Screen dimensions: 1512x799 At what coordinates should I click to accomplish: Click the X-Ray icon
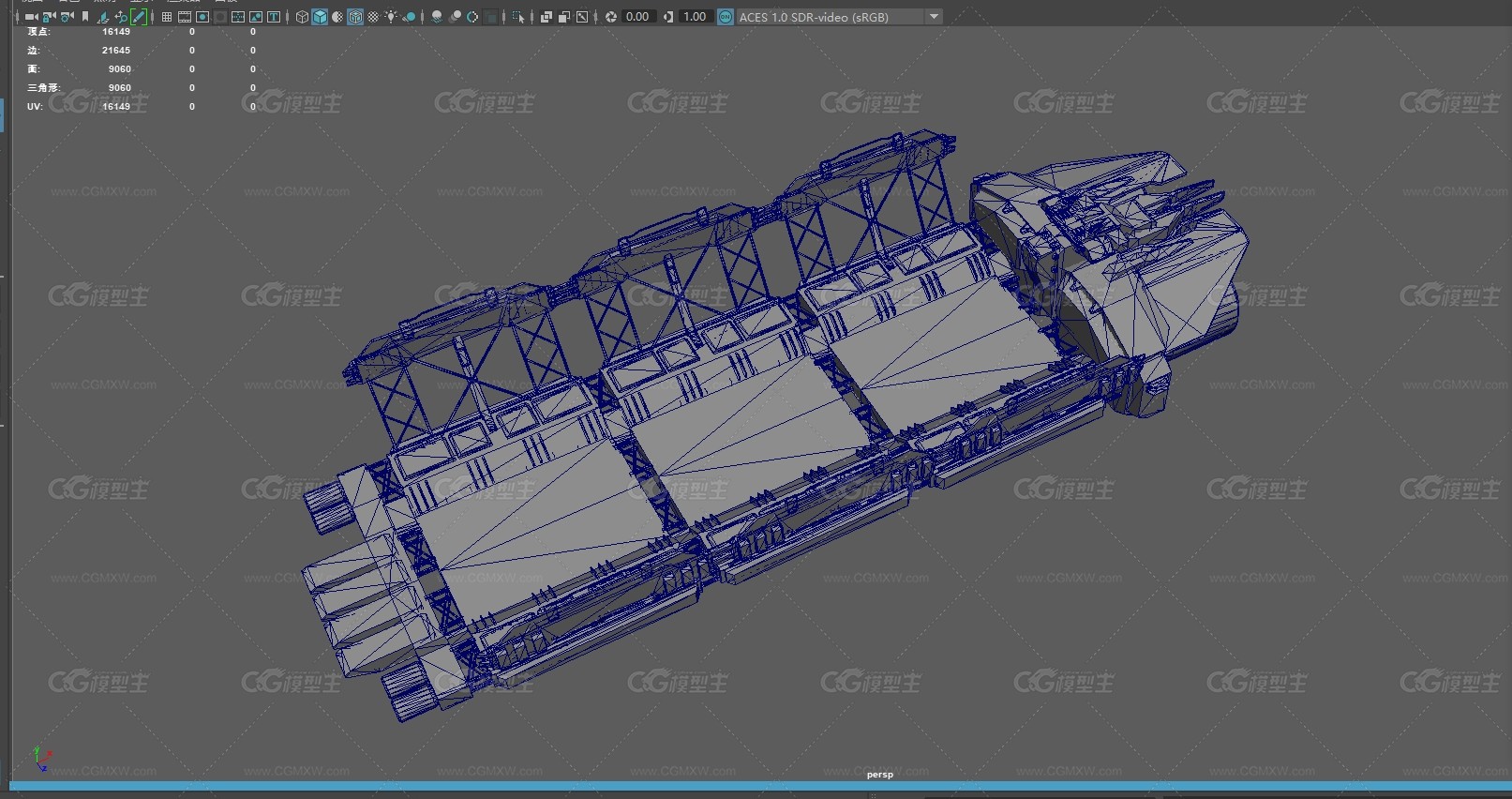point(546,17)
